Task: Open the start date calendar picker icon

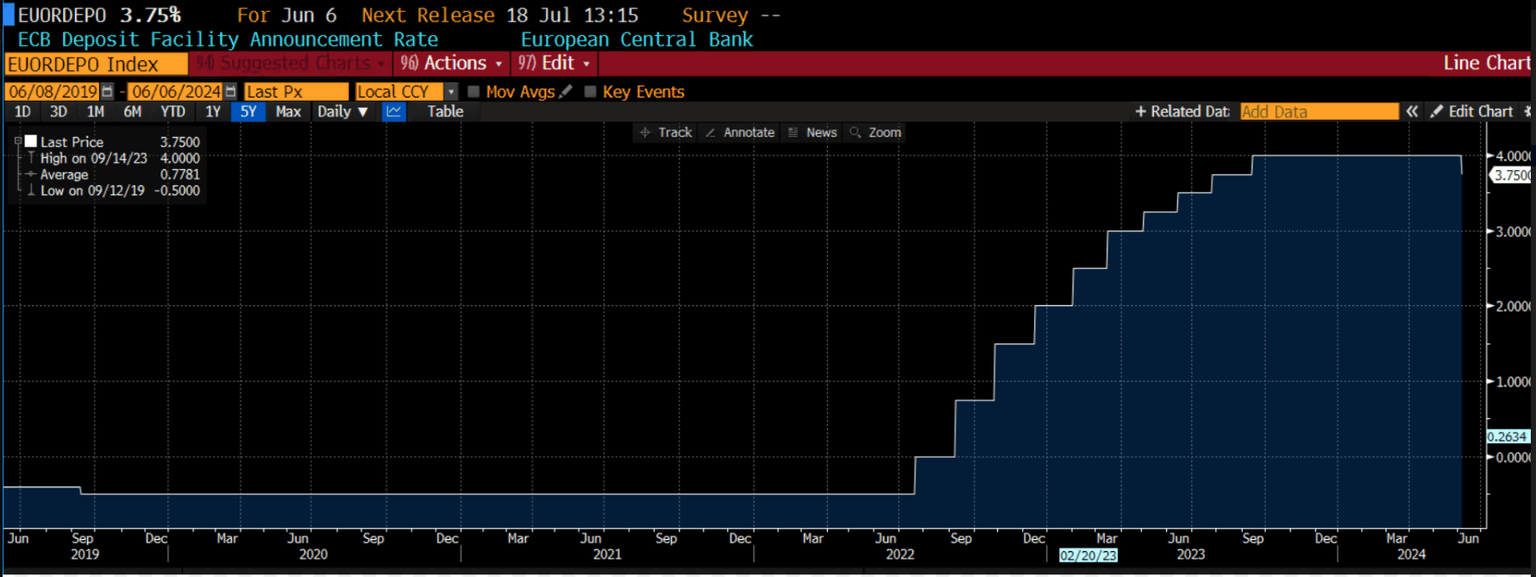Action: click(108, 92)
